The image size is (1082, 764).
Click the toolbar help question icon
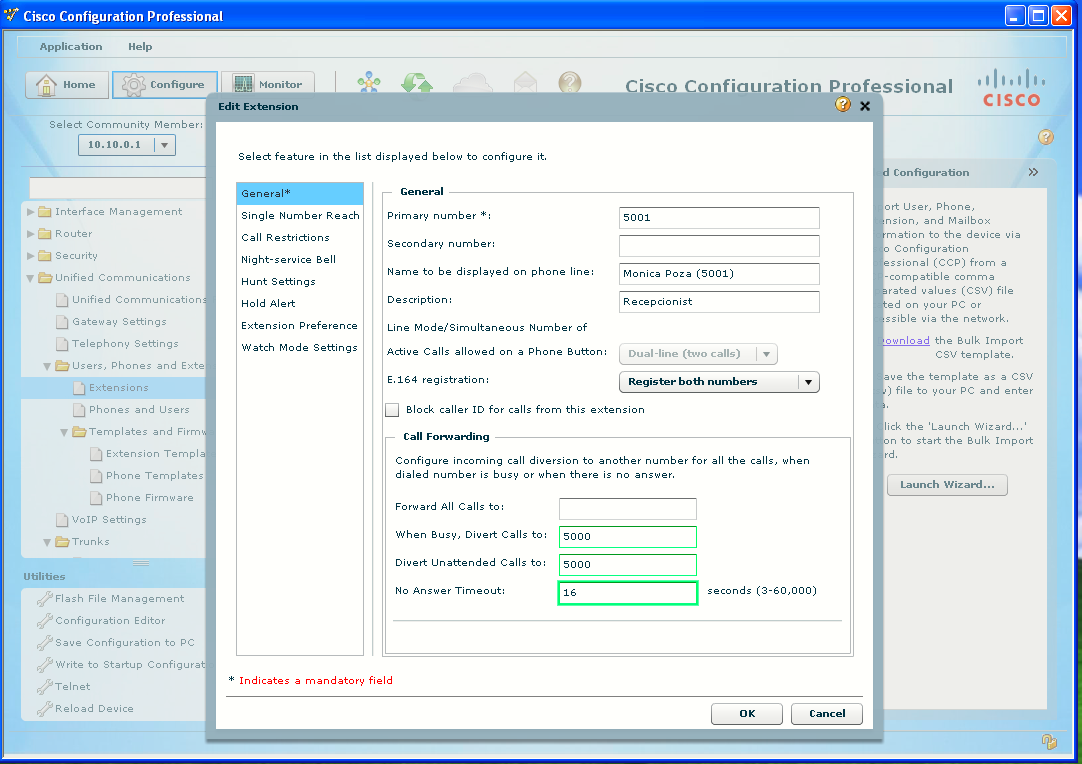pyautogui.click(x=569, y=84)
